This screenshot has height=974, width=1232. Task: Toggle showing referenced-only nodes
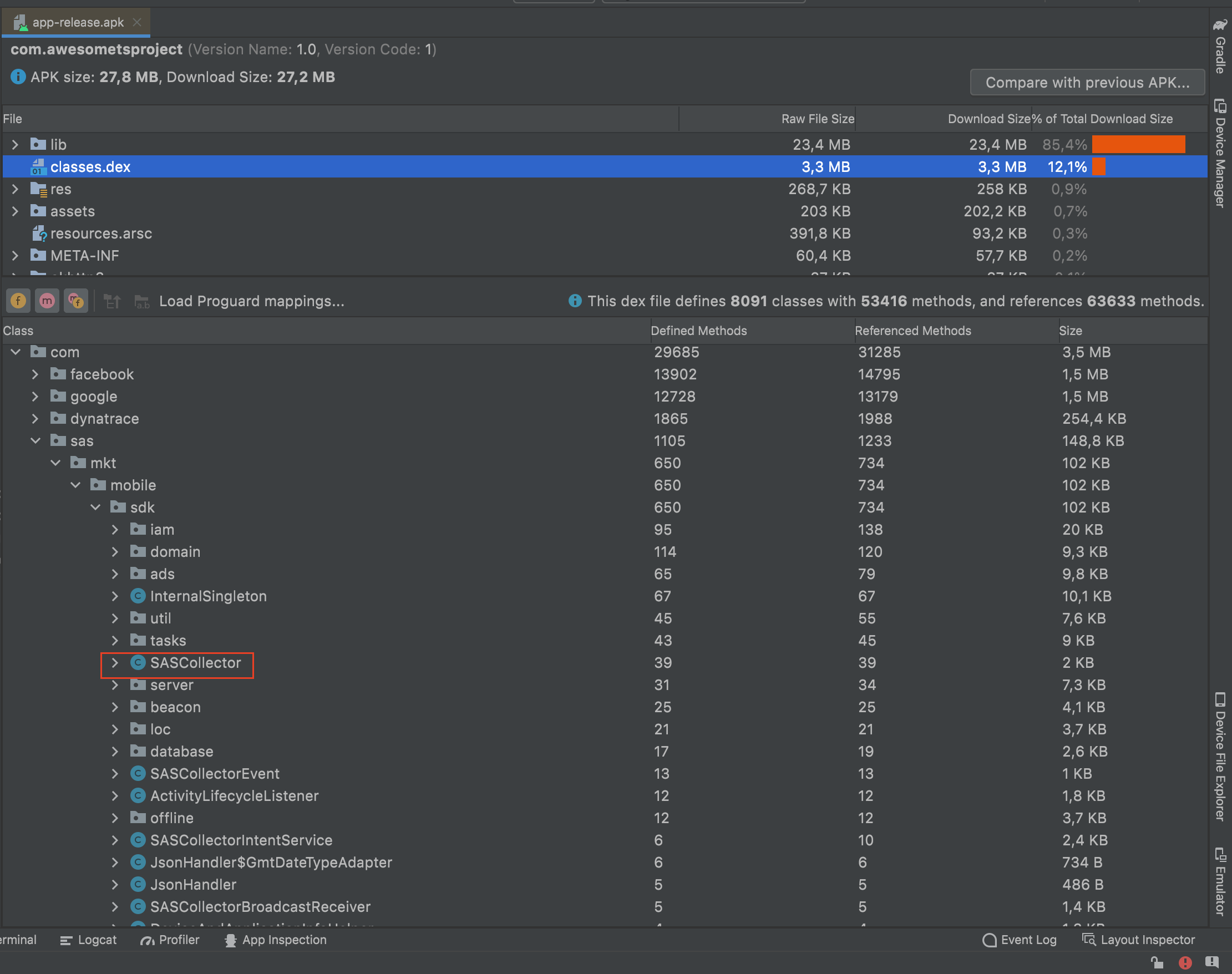point(76,301)
